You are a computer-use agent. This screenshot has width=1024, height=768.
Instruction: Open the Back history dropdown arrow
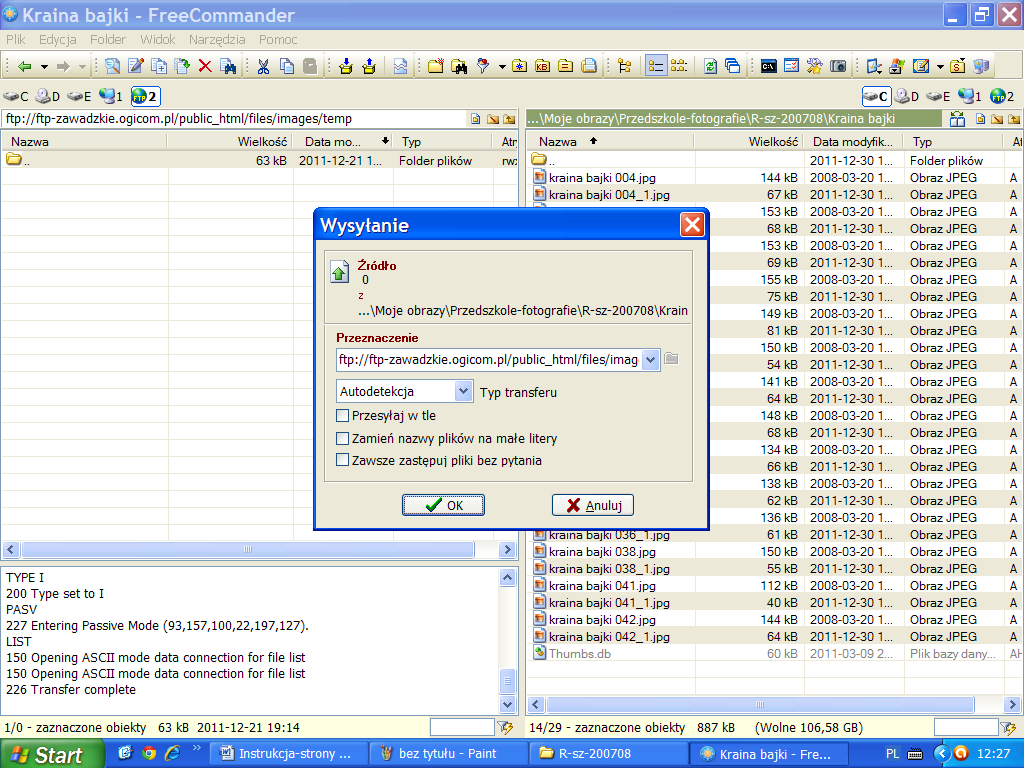click(x=44, y=67)
